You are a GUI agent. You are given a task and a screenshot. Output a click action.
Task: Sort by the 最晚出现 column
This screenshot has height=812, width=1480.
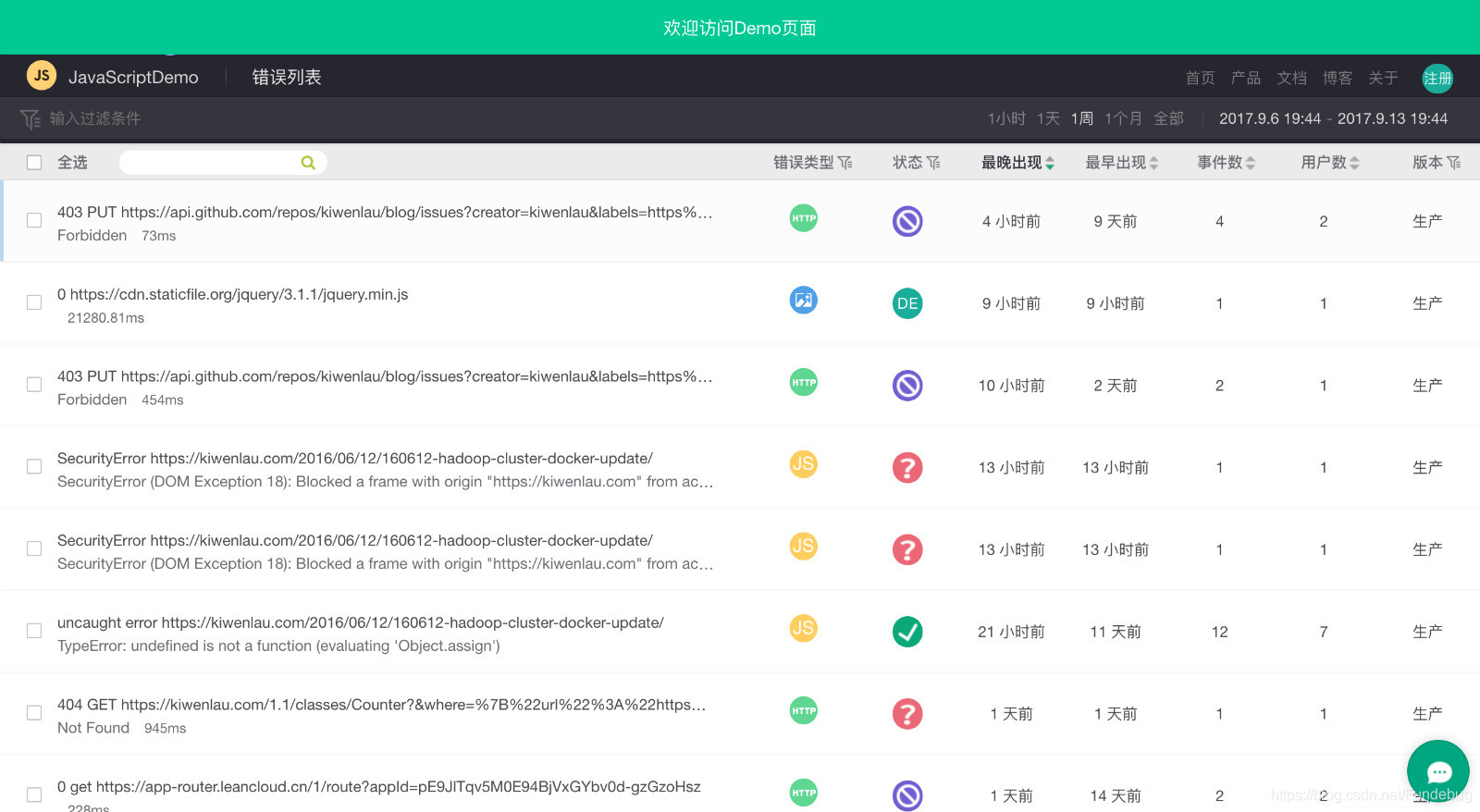point(1017,163)
